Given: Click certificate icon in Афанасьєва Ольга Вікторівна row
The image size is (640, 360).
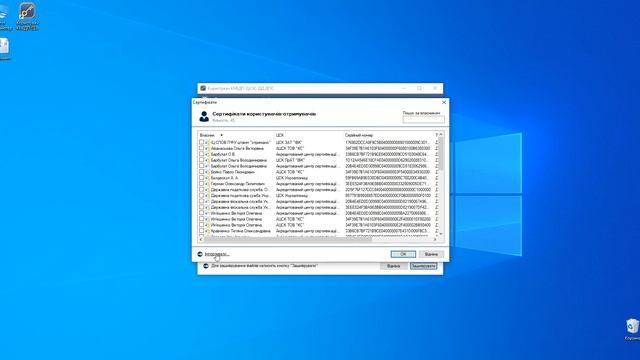Looking at the screenshot, I should pos(207,149).
